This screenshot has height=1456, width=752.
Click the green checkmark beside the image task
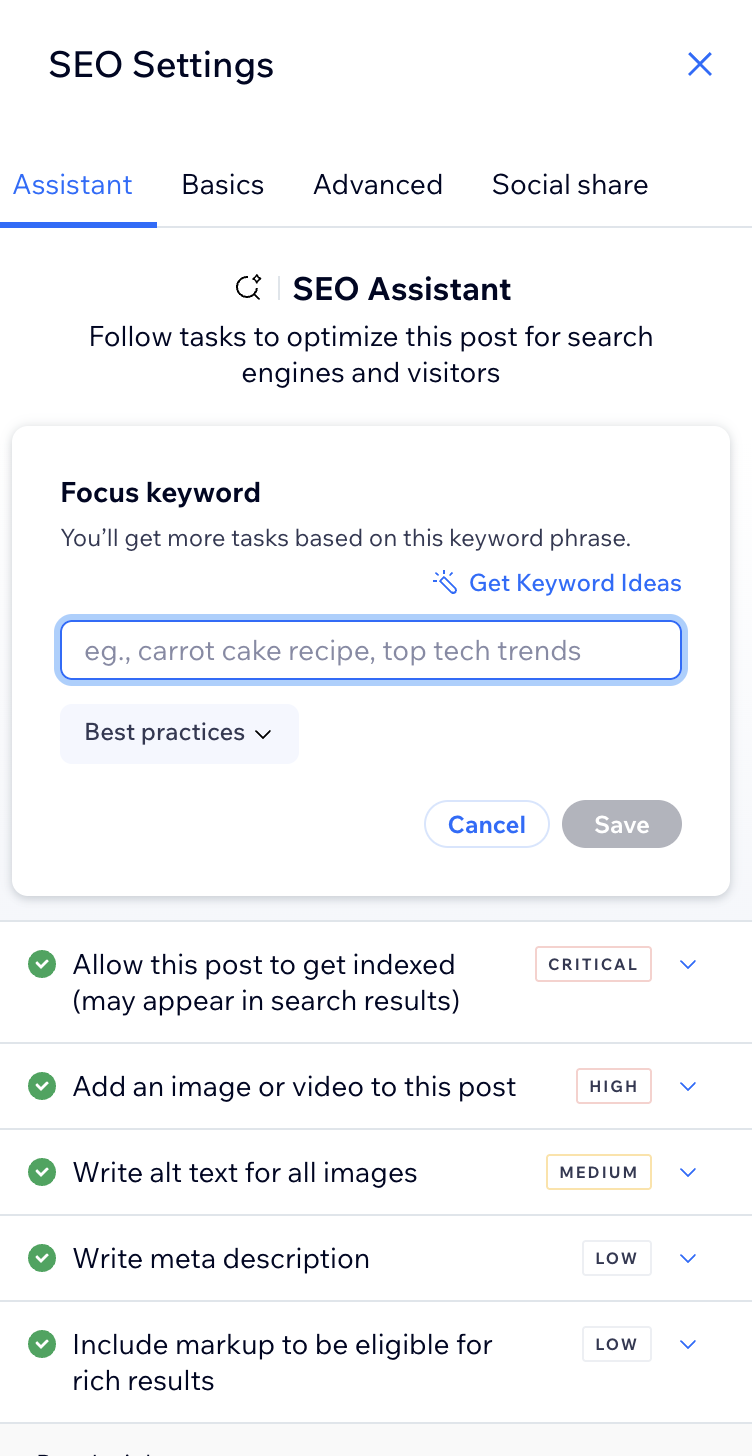click(42, 1086)
